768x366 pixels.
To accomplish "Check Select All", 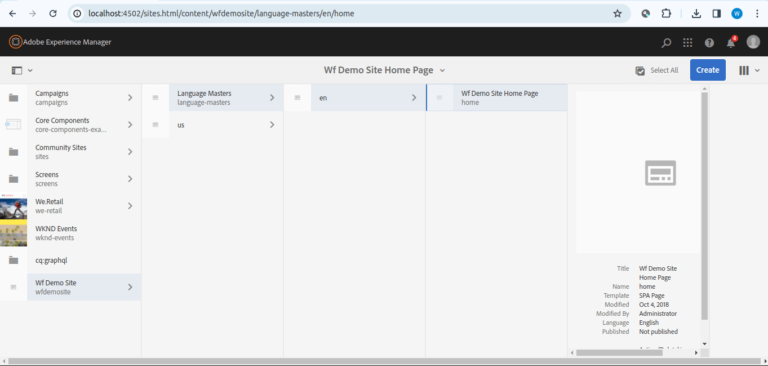I will (657, 71).
